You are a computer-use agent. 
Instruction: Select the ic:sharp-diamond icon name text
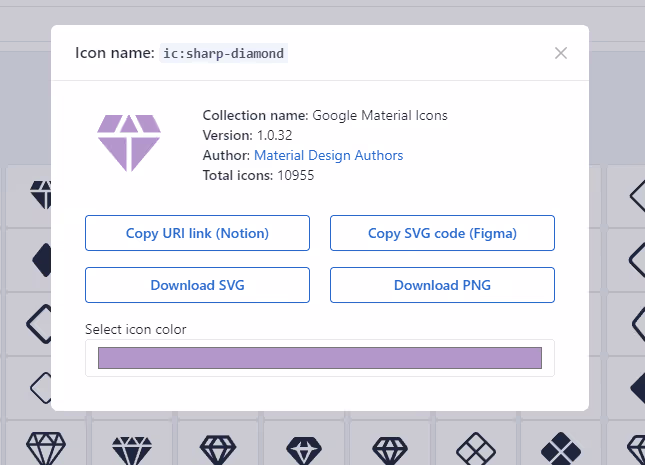coord(223,53)
